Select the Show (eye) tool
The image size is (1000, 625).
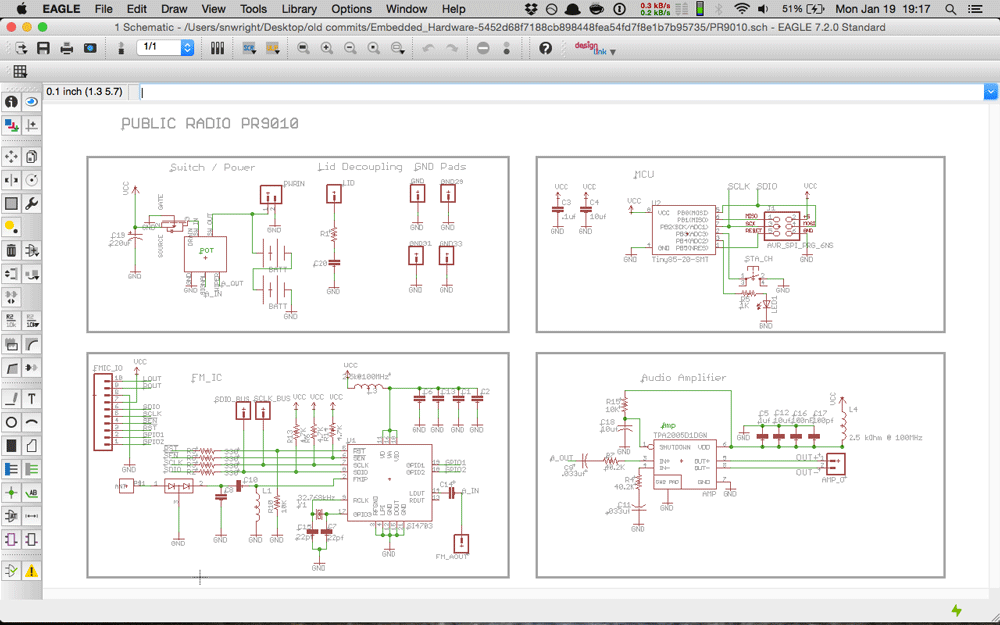click(x=31, y=101)
